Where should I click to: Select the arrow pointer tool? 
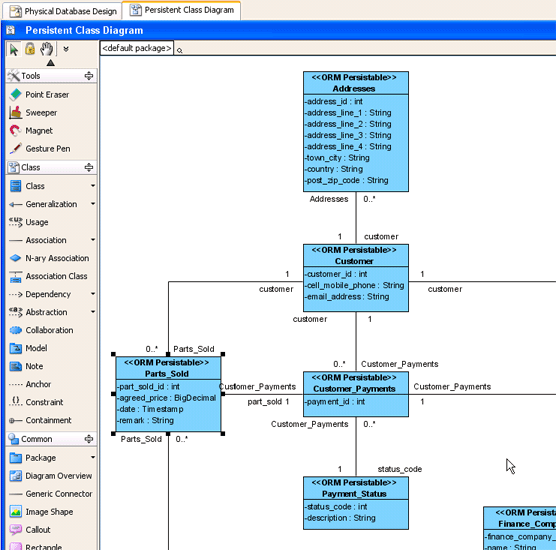tap(14, 49)
